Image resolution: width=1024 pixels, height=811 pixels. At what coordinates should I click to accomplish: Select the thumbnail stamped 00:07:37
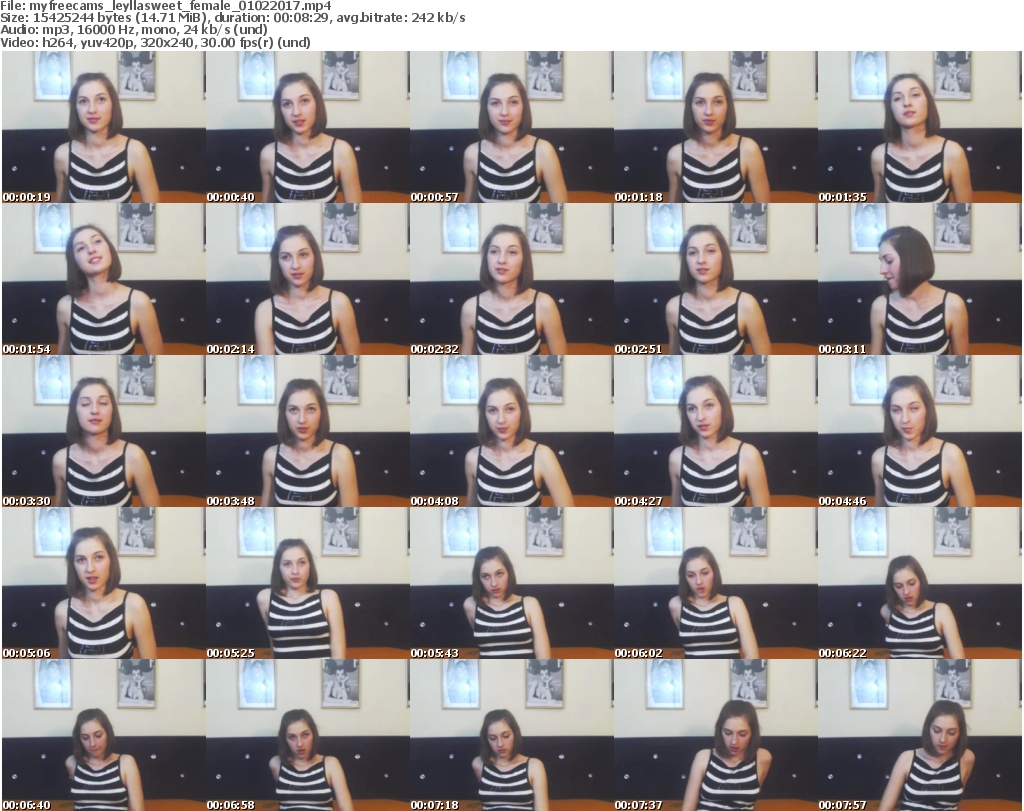tap(715, 735)
